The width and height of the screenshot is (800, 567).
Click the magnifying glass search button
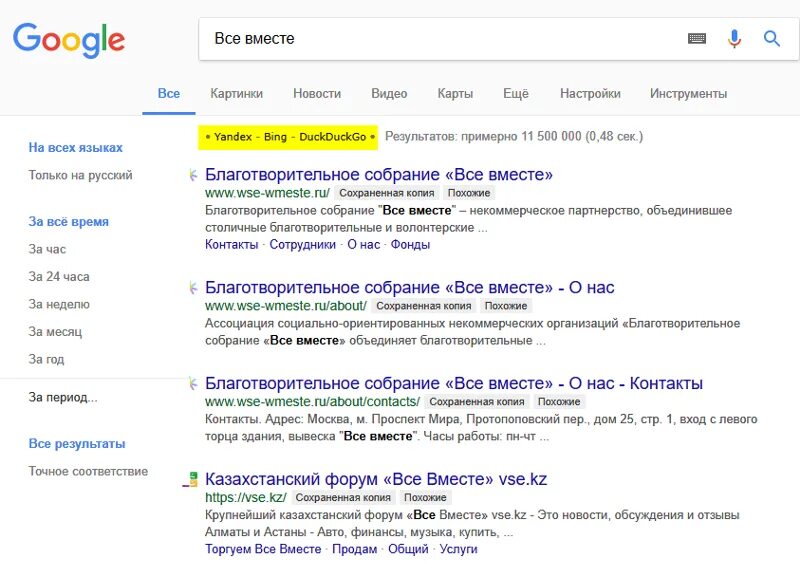pyautogui.click(x=771, y=38)
